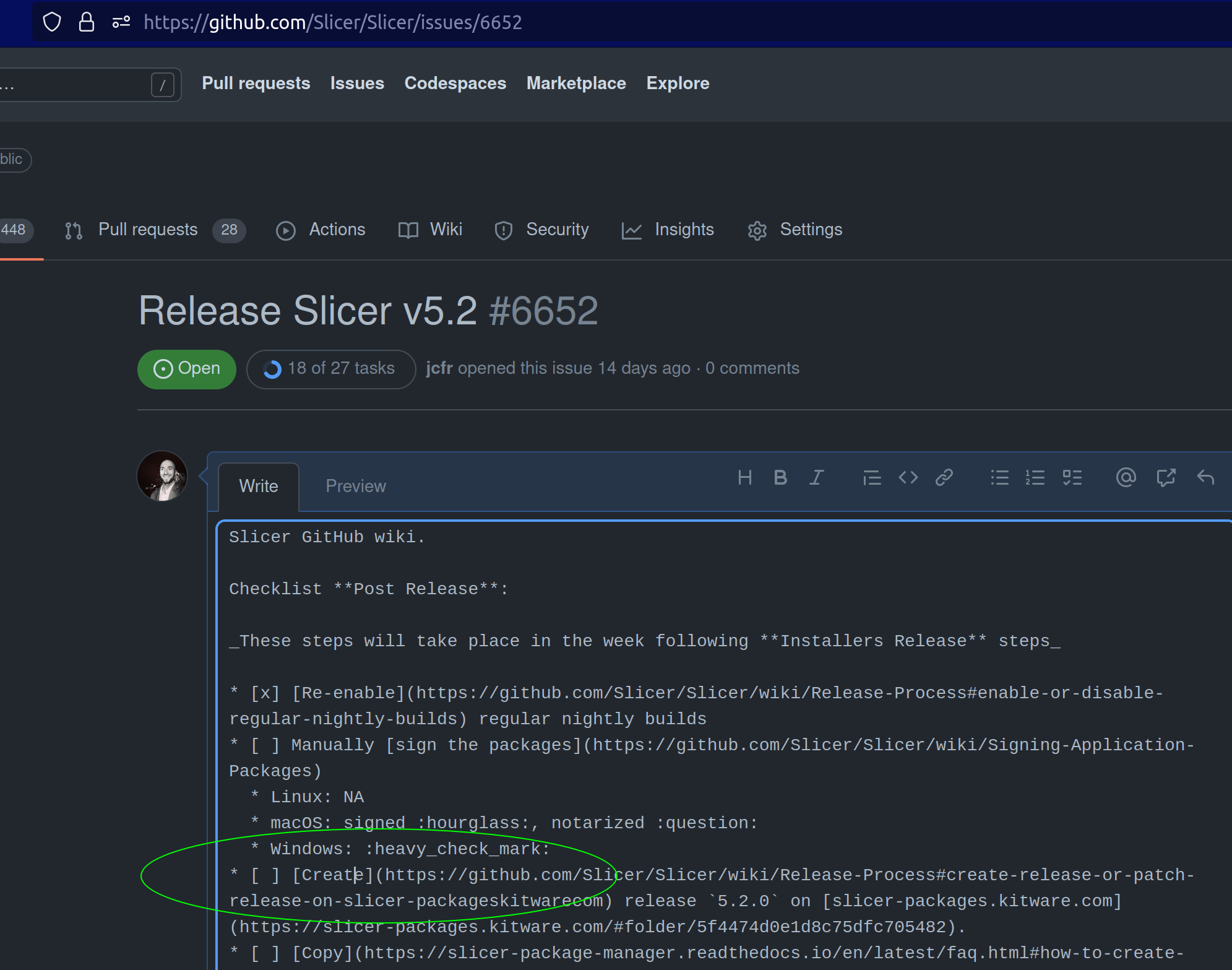Viewport: 1232px width, 970px height.
Task: Open the repository Wiki tab
Action: click(431, 230)
